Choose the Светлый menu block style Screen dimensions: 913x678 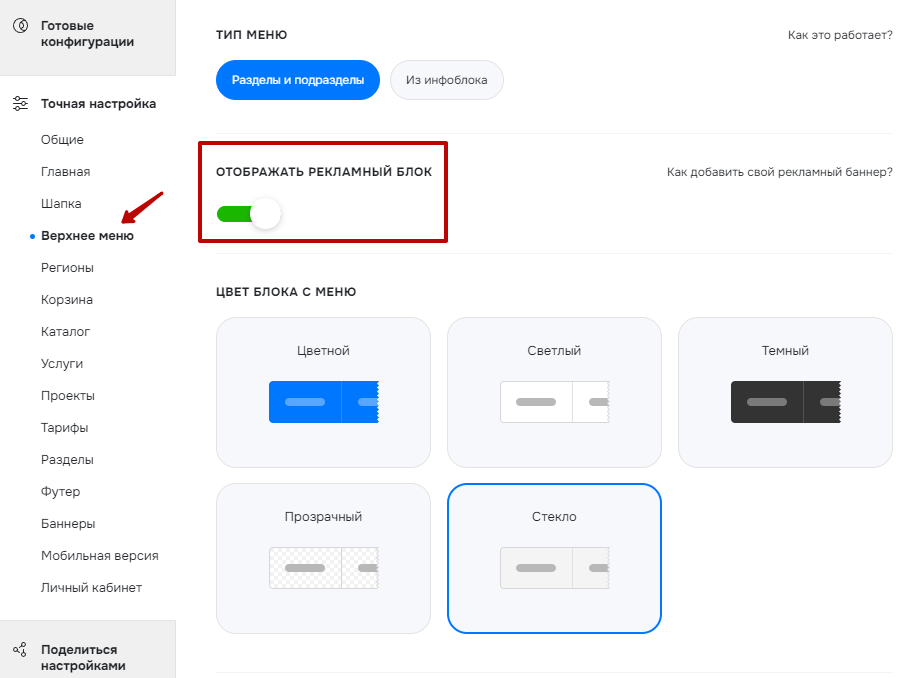(x=554, y=392)
